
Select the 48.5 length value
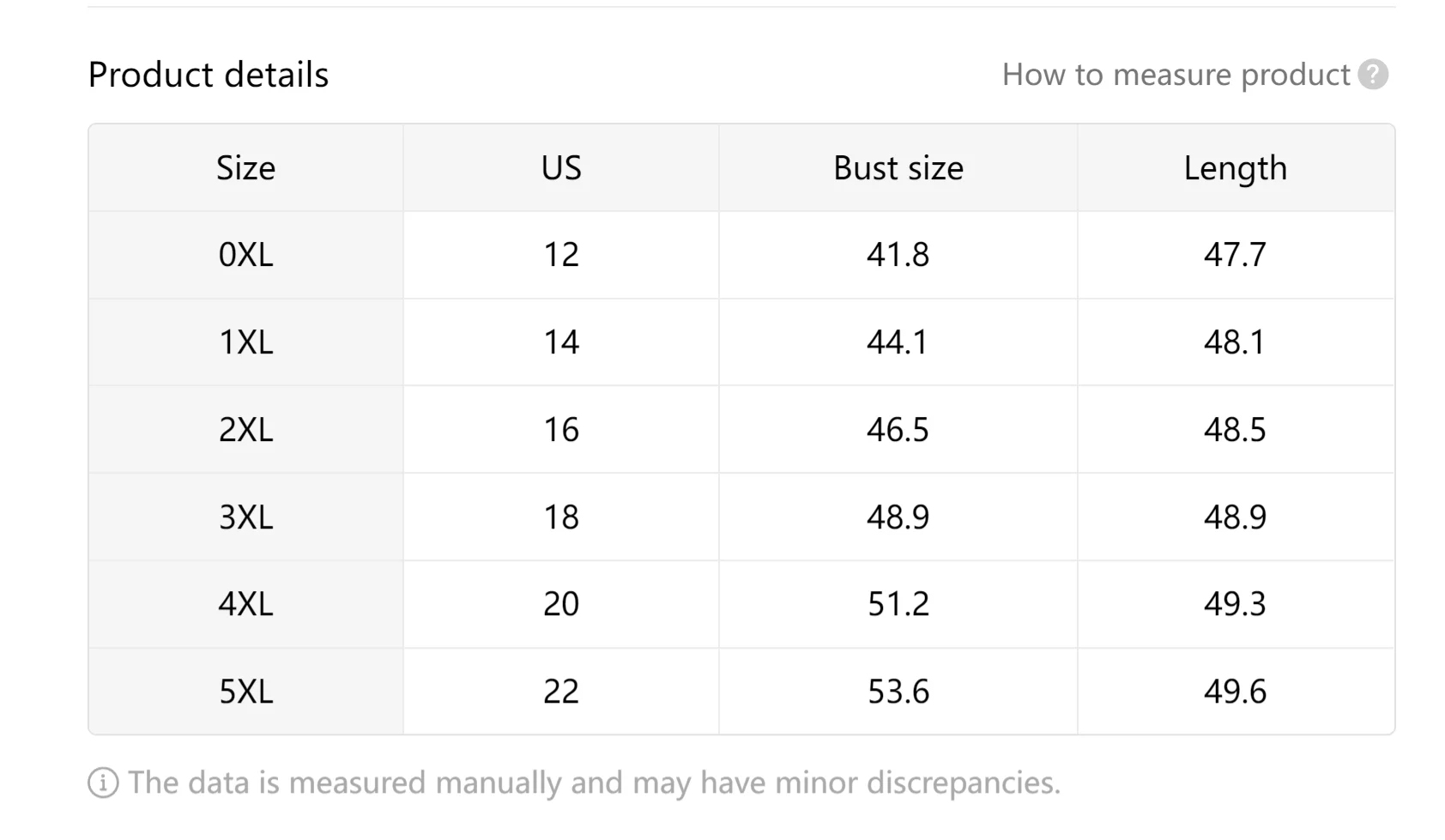coord(1235,430)
